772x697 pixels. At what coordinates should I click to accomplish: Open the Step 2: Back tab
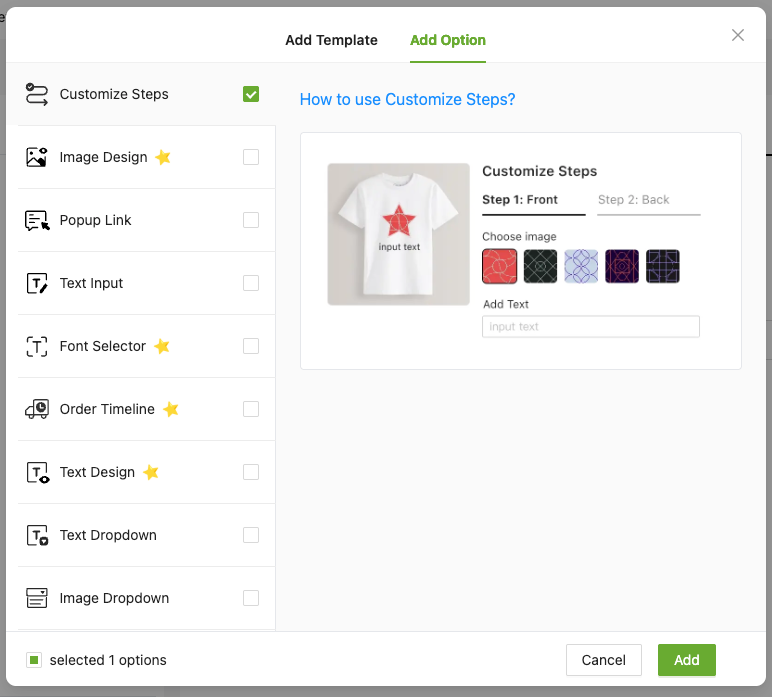tap(634, 200)
